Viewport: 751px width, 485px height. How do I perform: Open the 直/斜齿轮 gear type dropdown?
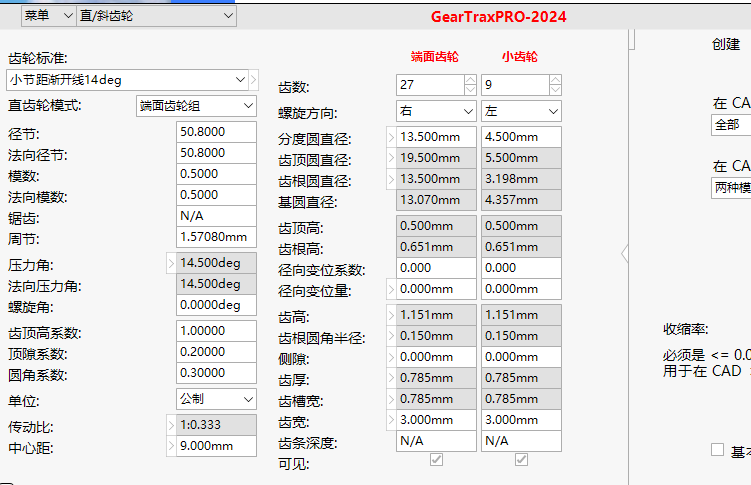[x=156, y=16]
